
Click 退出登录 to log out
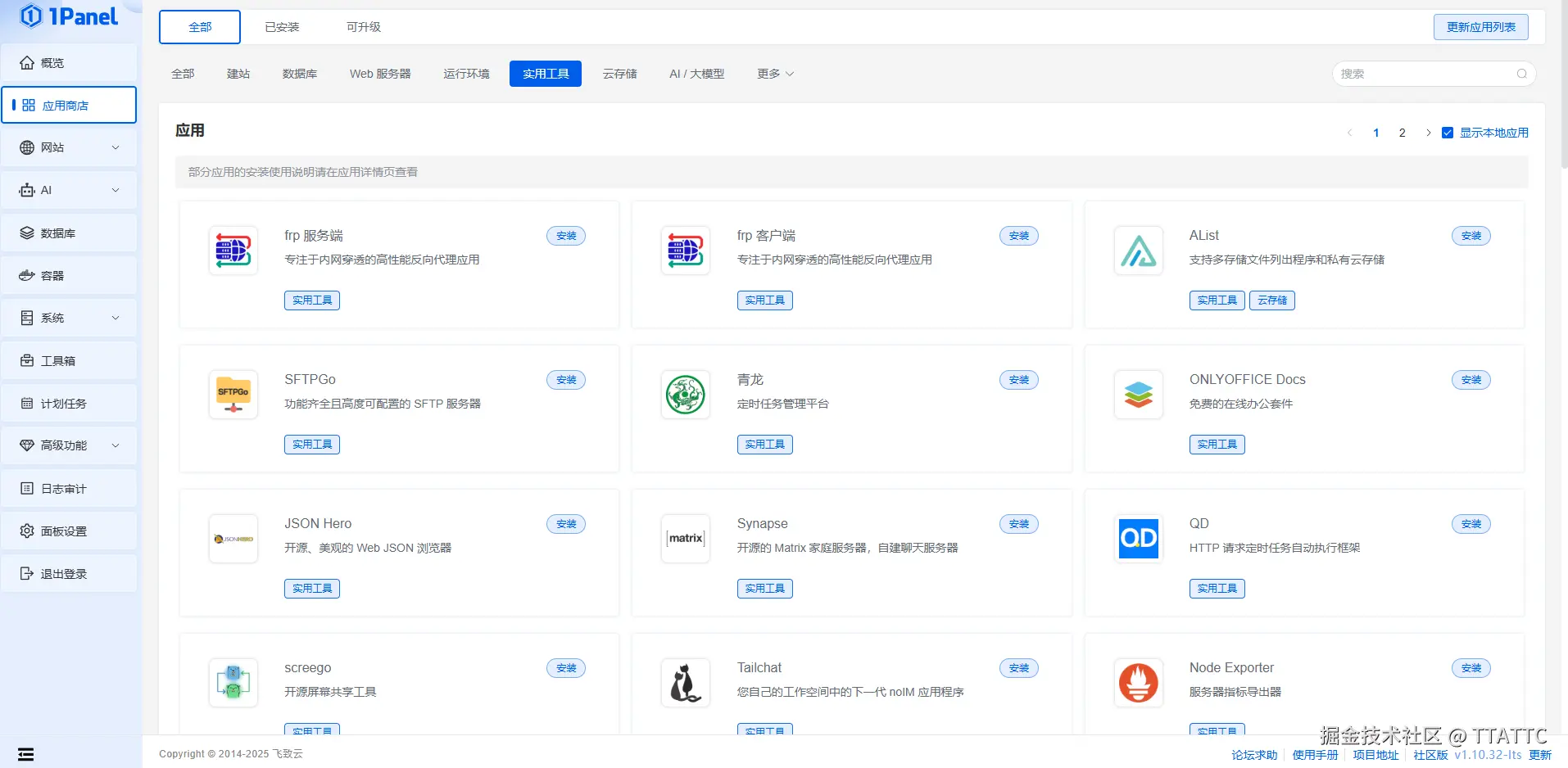[x=69, y=574]
